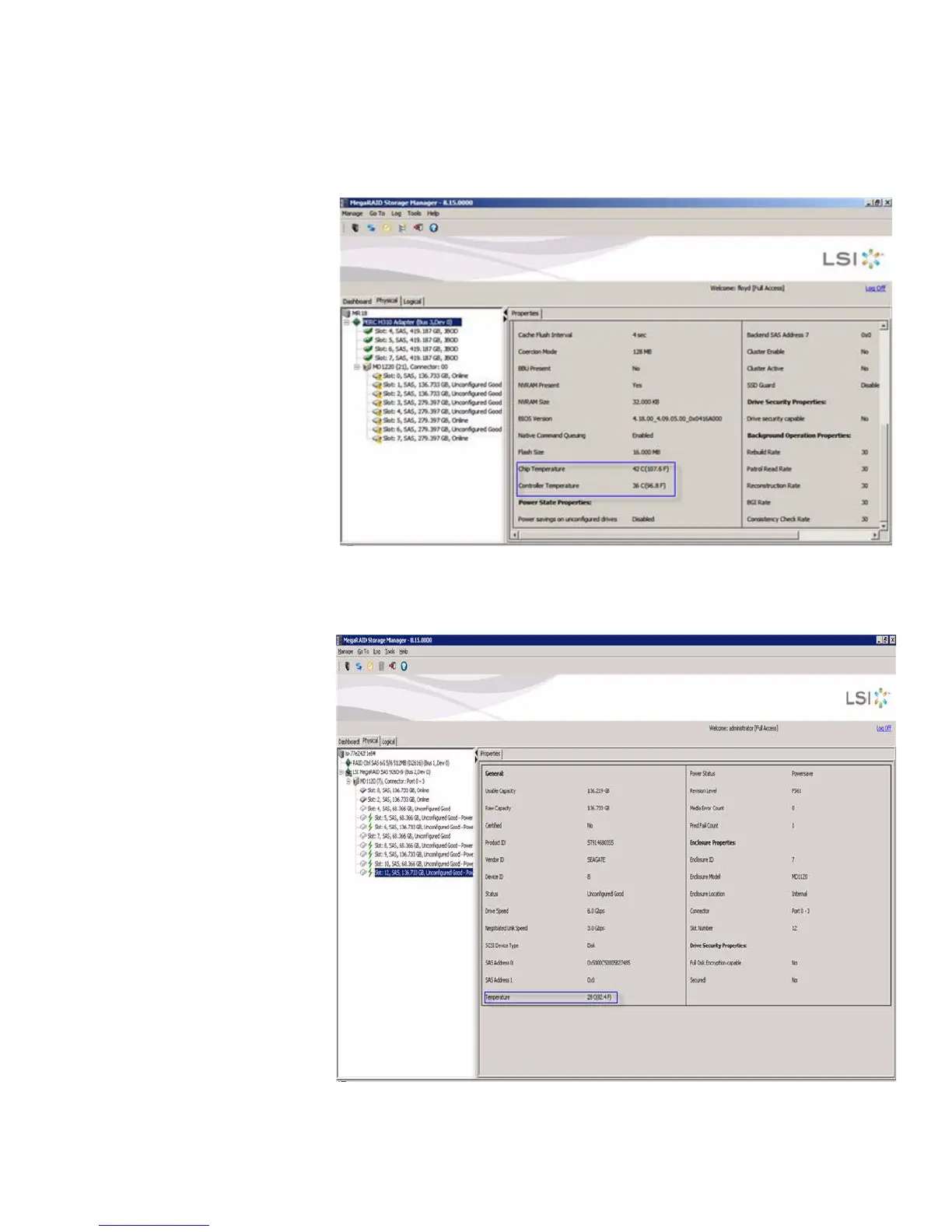This screenshot has width=952, height=1232.
Task: Open the Manage menu in administrator window
Action: [346, 652]
